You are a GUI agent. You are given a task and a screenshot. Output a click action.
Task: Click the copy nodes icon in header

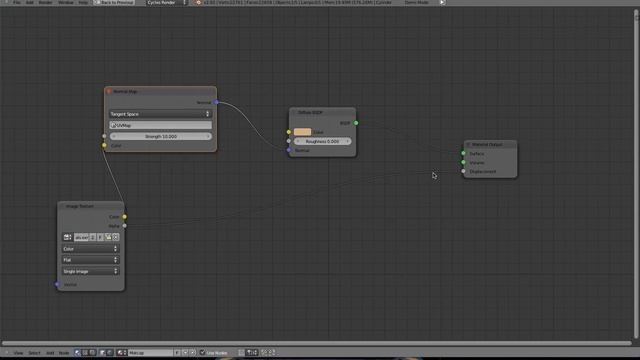pos(264,353)
